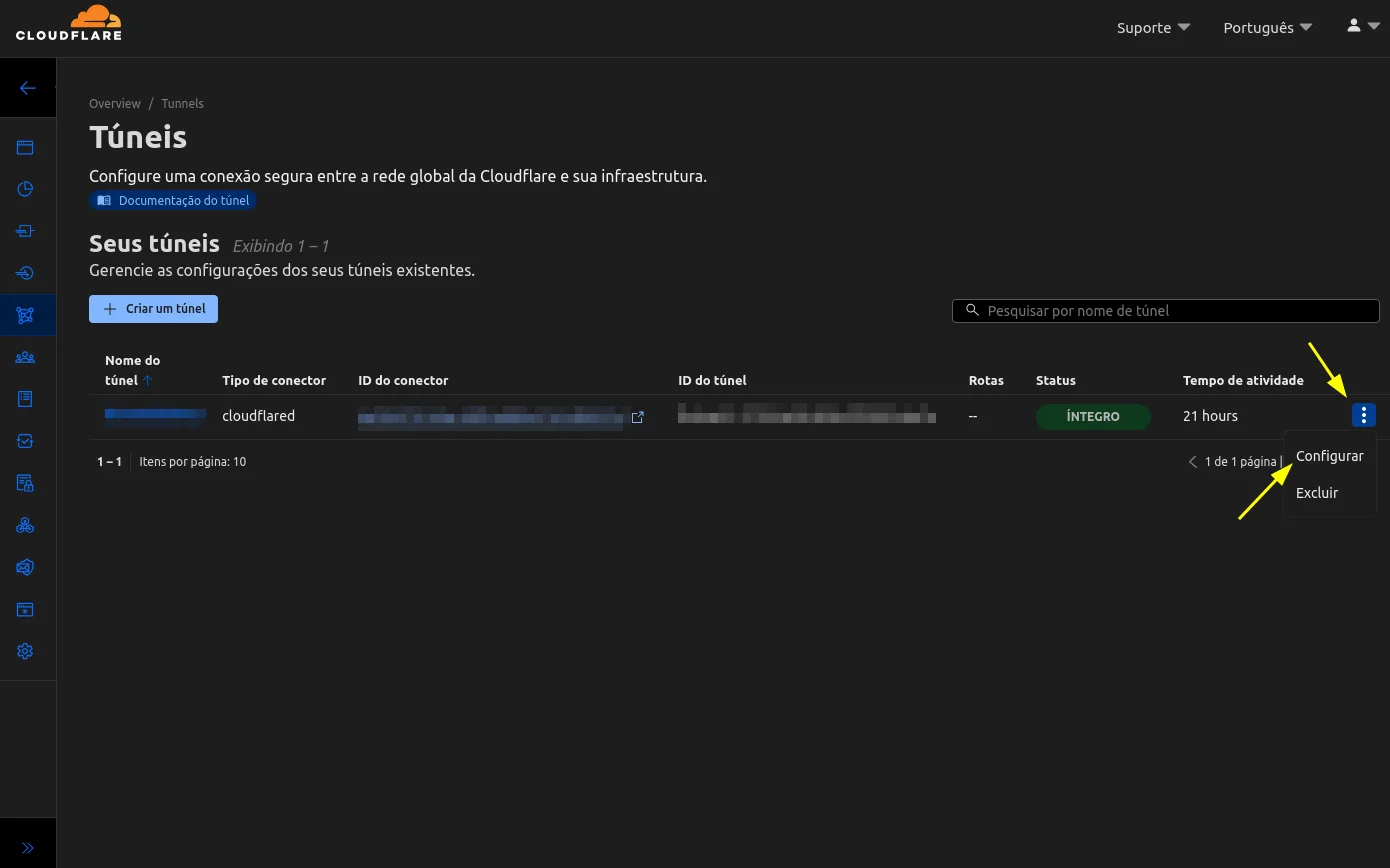The height and width of the screenshot is (868, 1390).
Task: Open the Suporte dropdown
Action: [1153, 27]
